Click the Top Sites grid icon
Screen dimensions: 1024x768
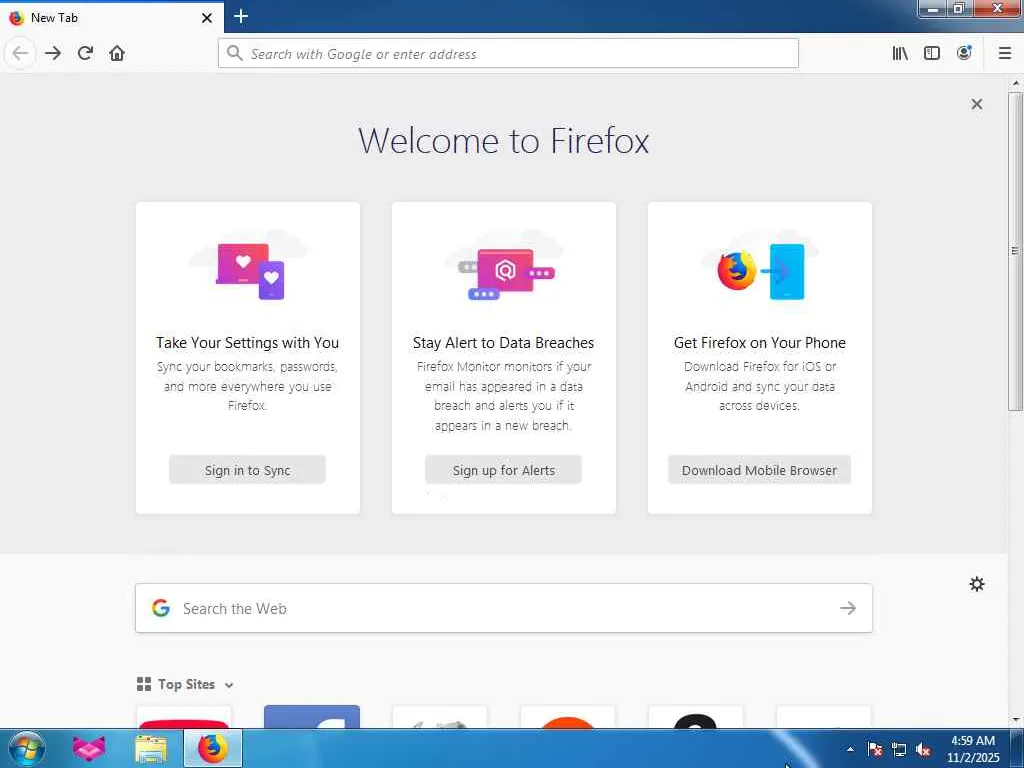pos(144,684)
